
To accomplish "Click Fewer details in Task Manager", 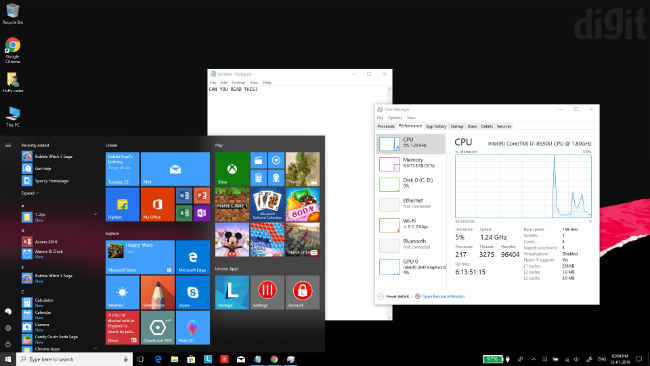I will pos(393,296).
